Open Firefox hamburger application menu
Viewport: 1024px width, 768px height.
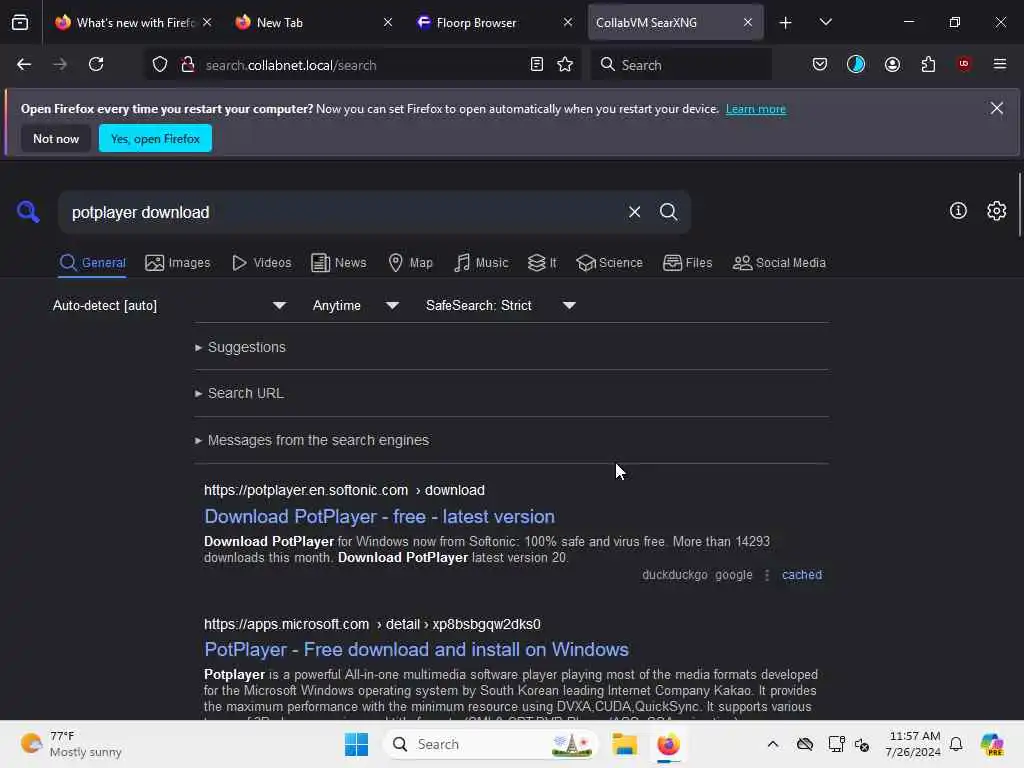[1000, 64]
